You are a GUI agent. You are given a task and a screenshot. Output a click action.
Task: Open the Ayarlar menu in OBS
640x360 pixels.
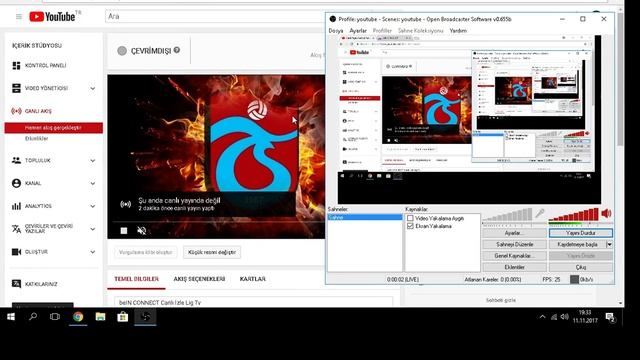tap(358, 31)
